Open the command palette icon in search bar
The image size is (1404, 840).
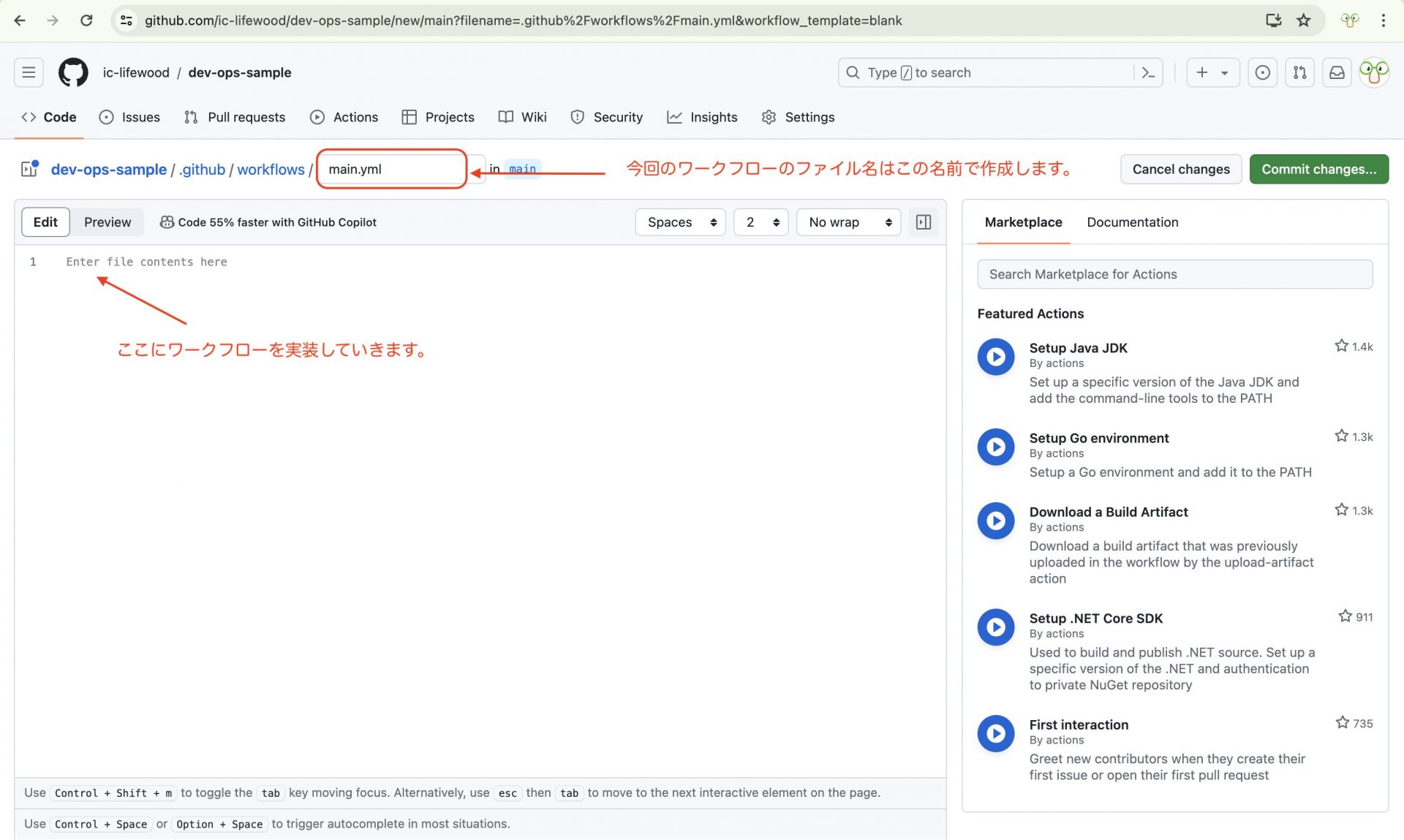tap(1148, 72)
